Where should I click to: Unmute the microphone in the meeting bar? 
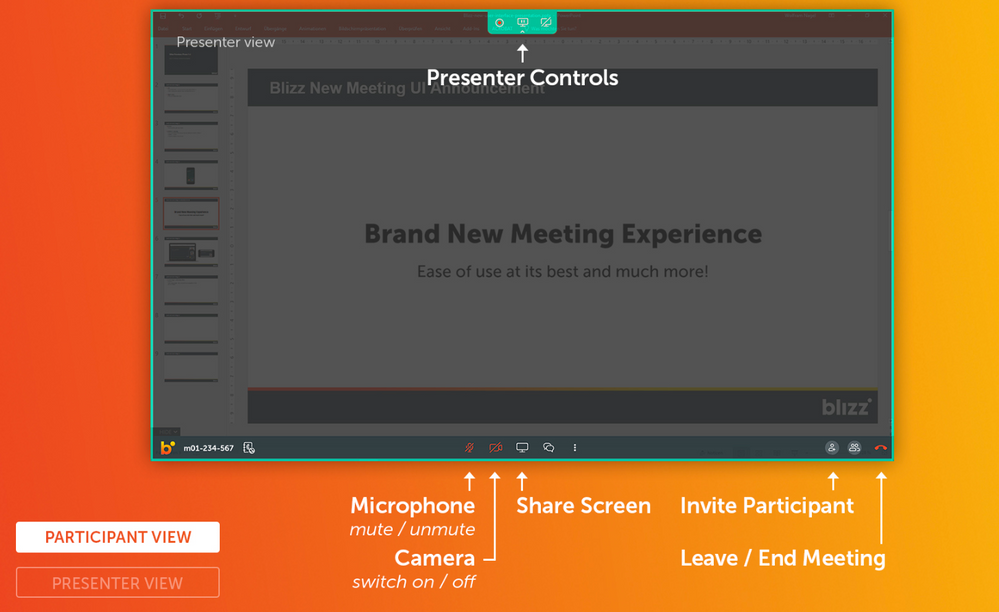tap(470, 448)
